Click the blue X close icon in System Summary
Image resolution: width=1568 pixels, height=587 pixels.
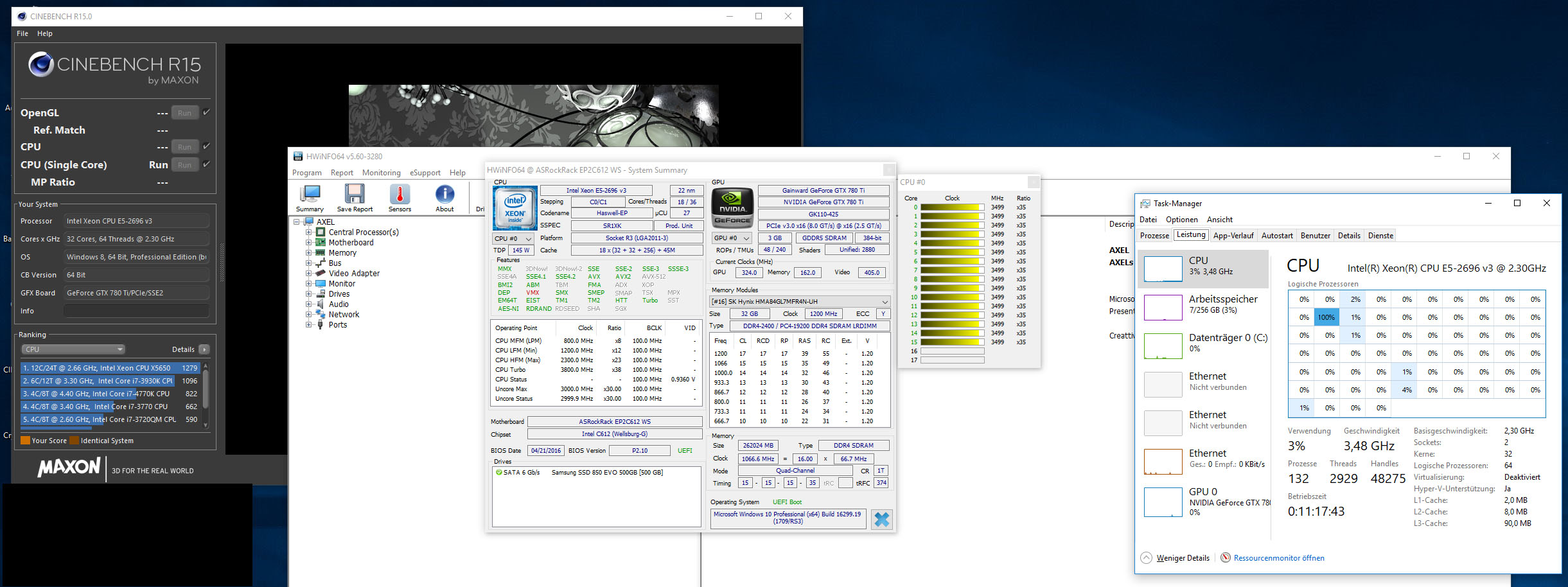(x=881, y=519)
